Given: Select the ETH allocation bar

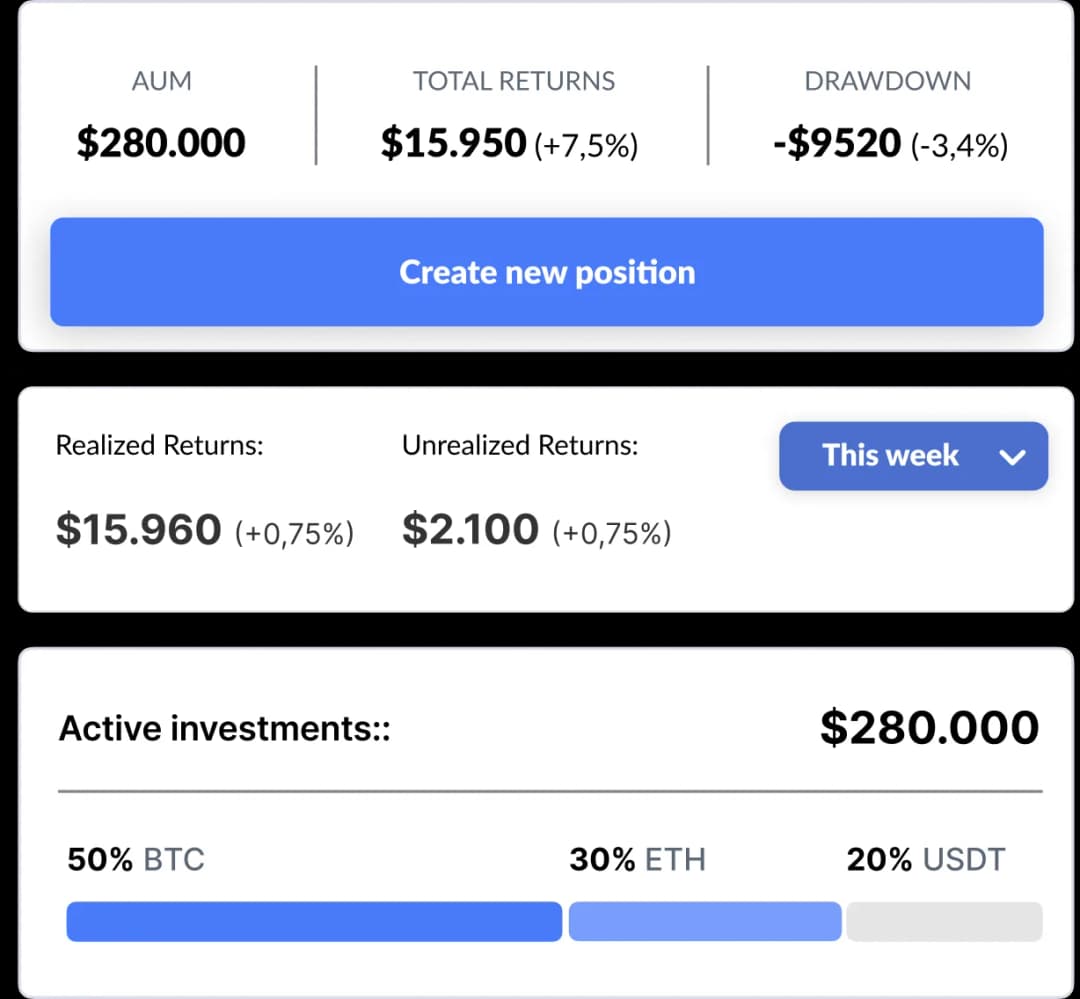Looking at the screenshot, I should 704,921.
